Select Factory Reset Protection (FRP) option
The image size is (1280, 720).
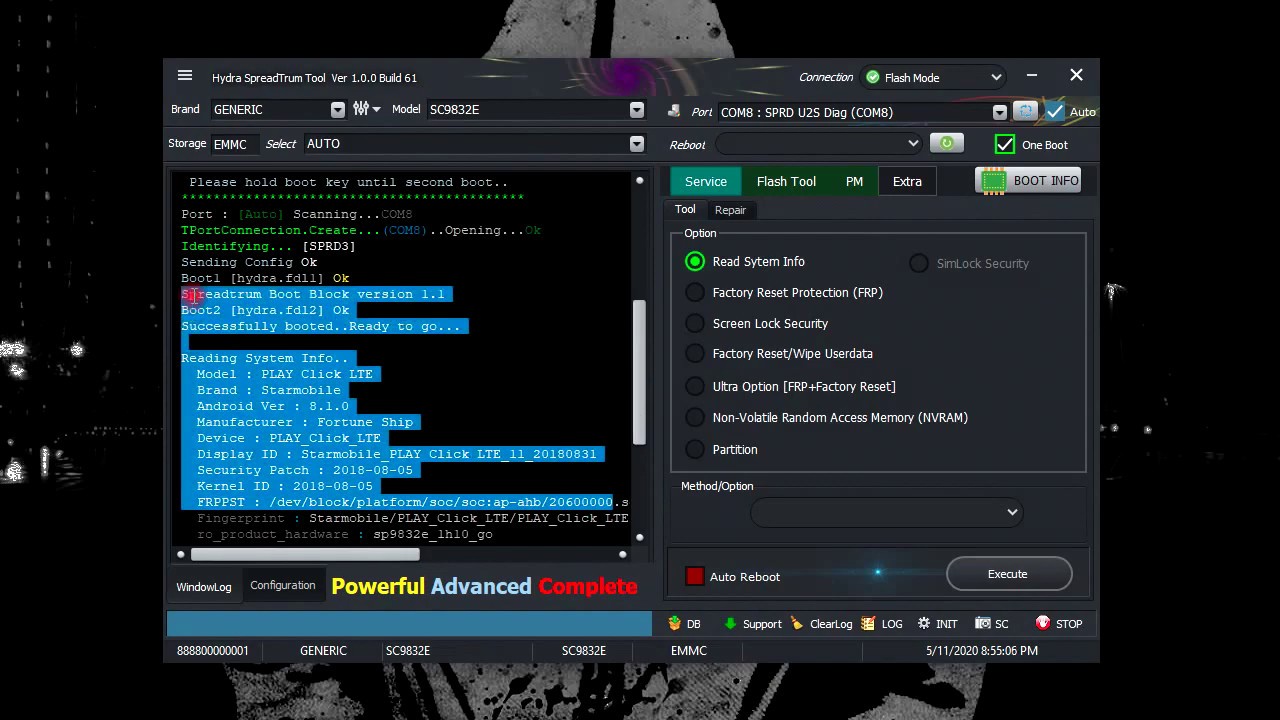[x=695, y=293]
